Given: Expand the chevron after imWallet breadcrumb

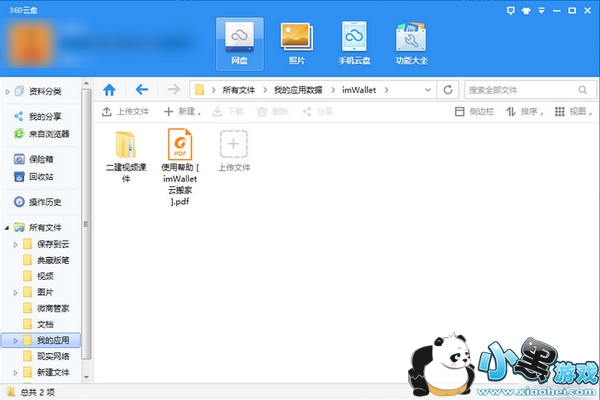Looking at the screenshot, I should tap(386, 90).
